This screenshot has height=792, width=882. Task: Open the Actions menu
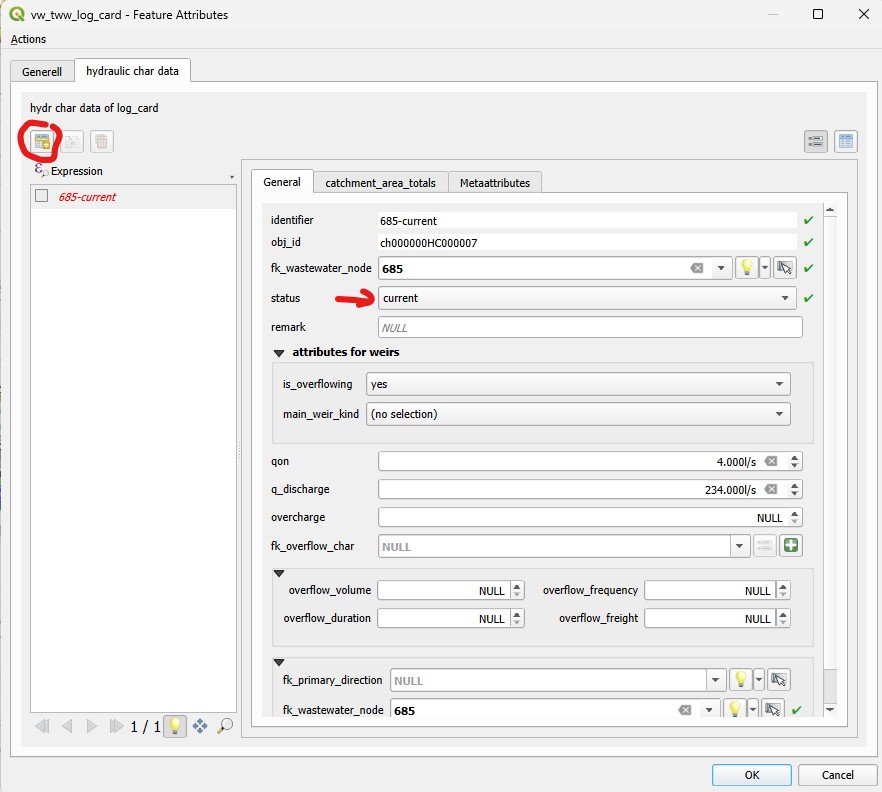pos(28,39)
